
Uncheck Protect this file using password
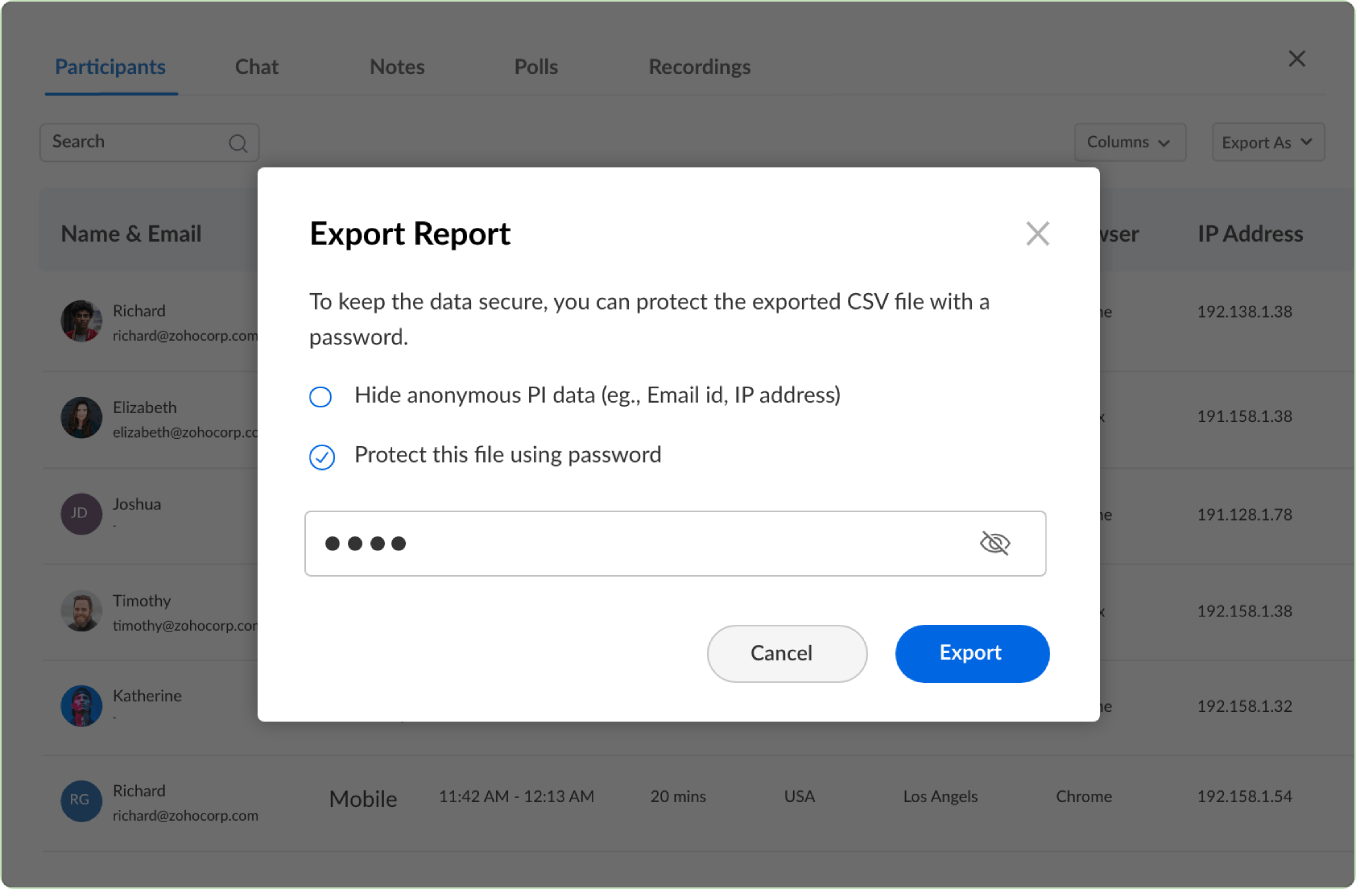320,457
